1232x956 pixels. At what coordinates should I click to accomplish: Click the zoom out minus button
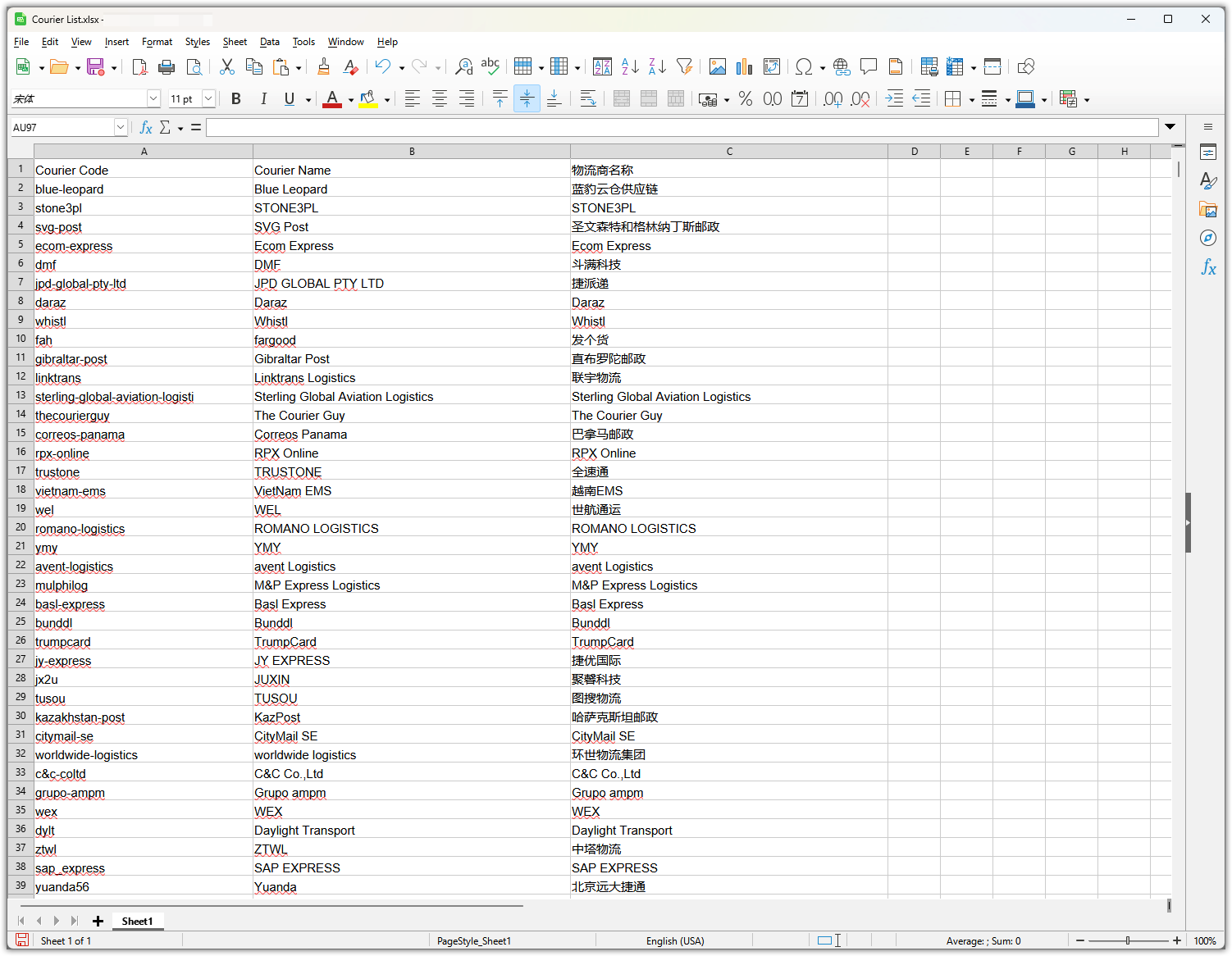coord(1080,940)
